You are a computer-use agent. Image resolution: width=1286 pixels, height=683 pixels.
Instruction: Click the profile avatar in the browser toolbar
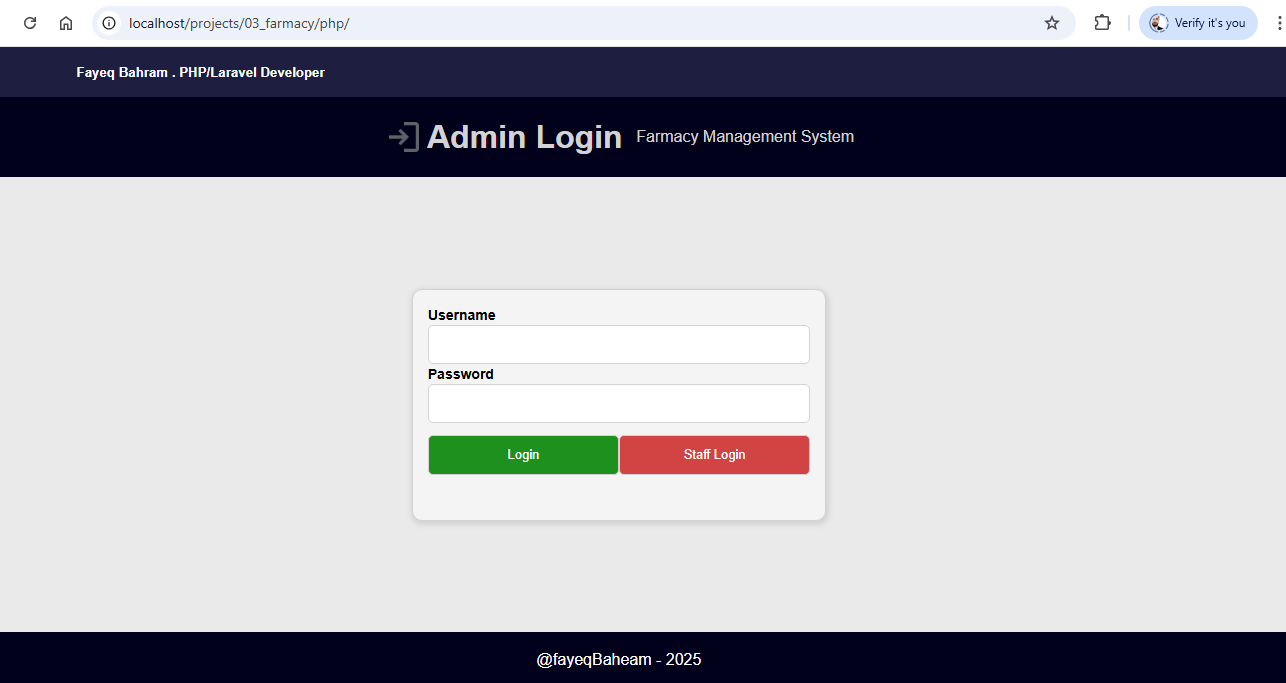(x=1160, y=23)
